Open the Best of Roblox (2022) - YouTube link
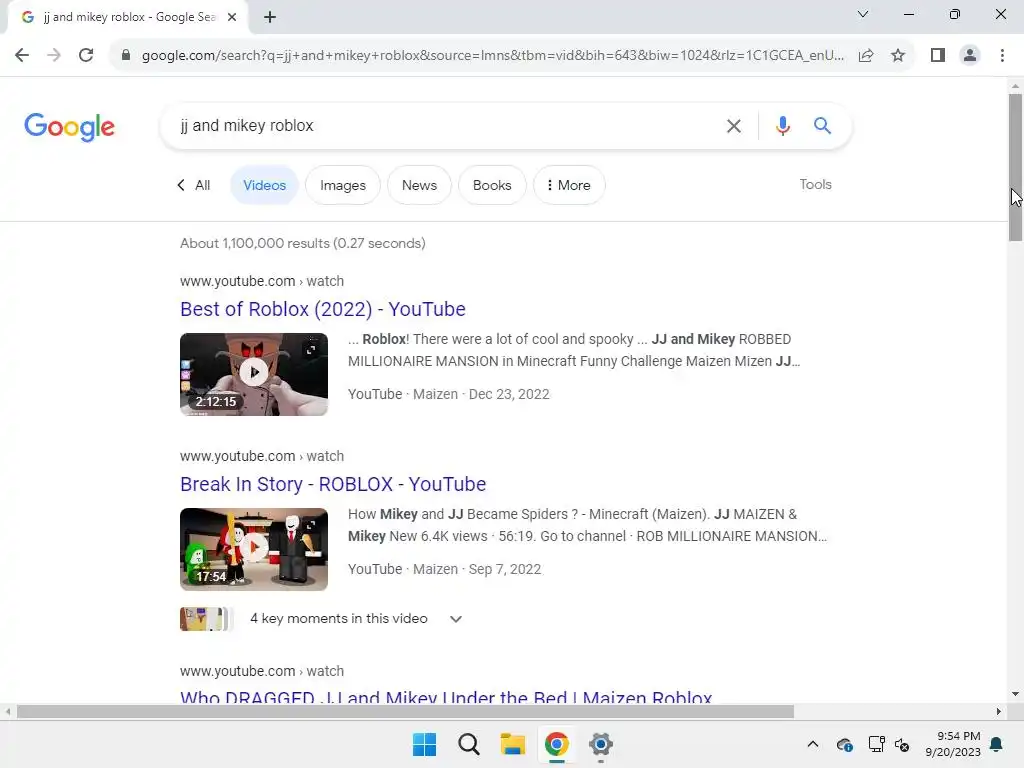Viewport: 1024px width, 768px height. coord(323,309)
